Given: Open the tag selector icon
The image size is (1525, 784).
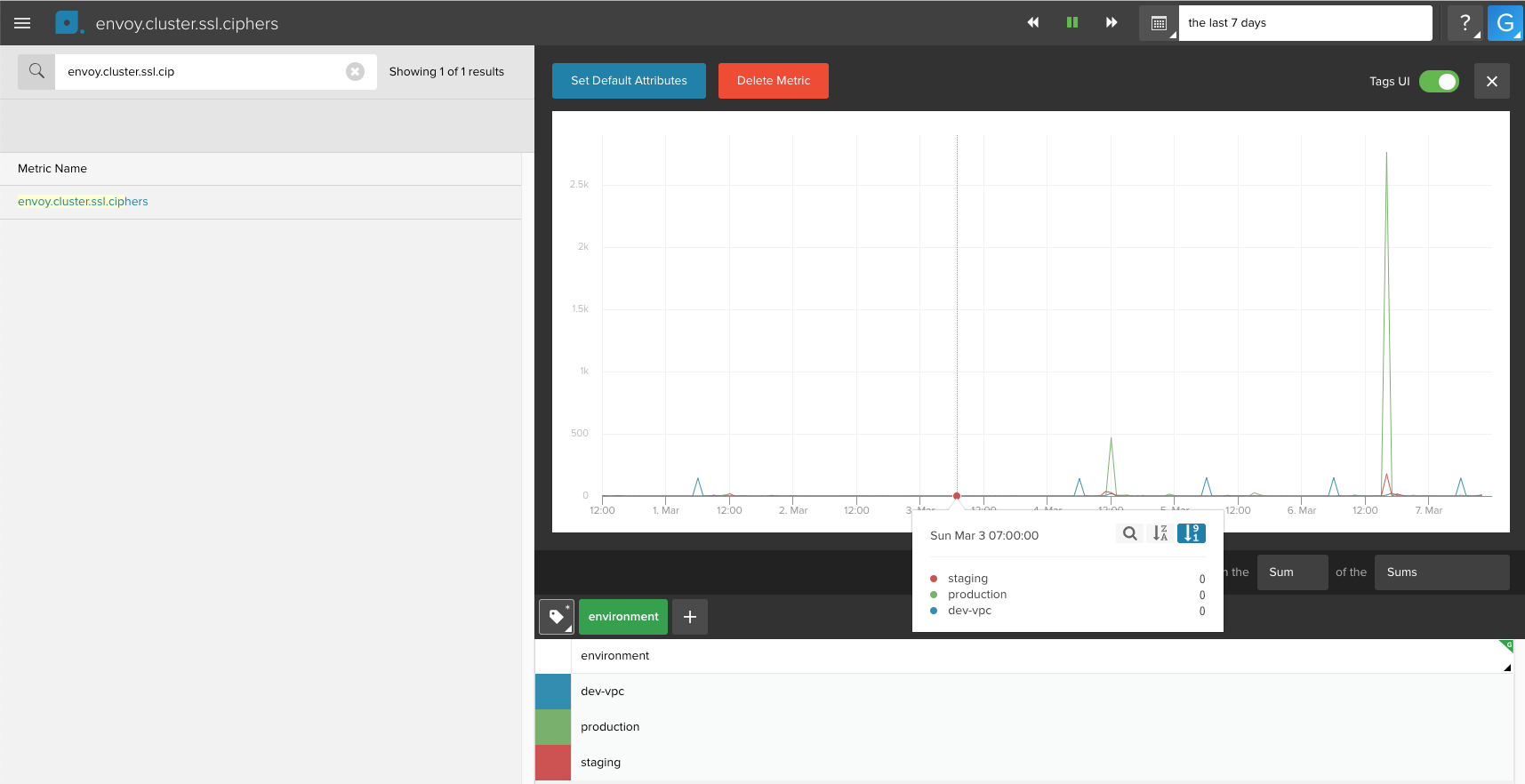Looking at the screenshot, I should (557, 617).
